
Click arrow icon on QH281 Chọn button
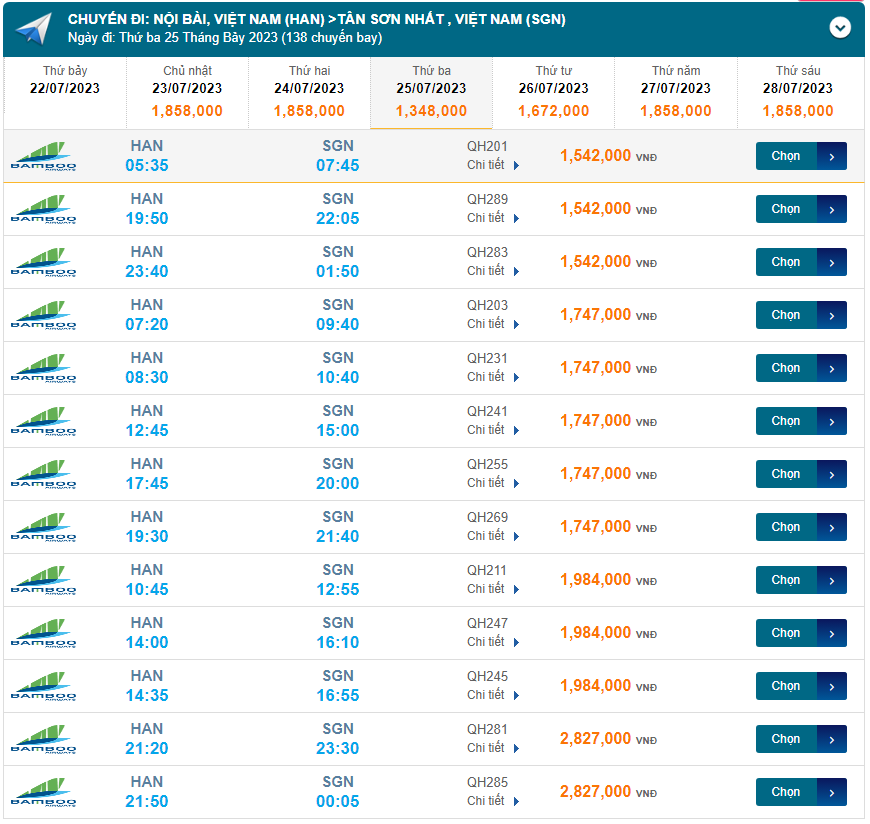(x=832, y=739)
